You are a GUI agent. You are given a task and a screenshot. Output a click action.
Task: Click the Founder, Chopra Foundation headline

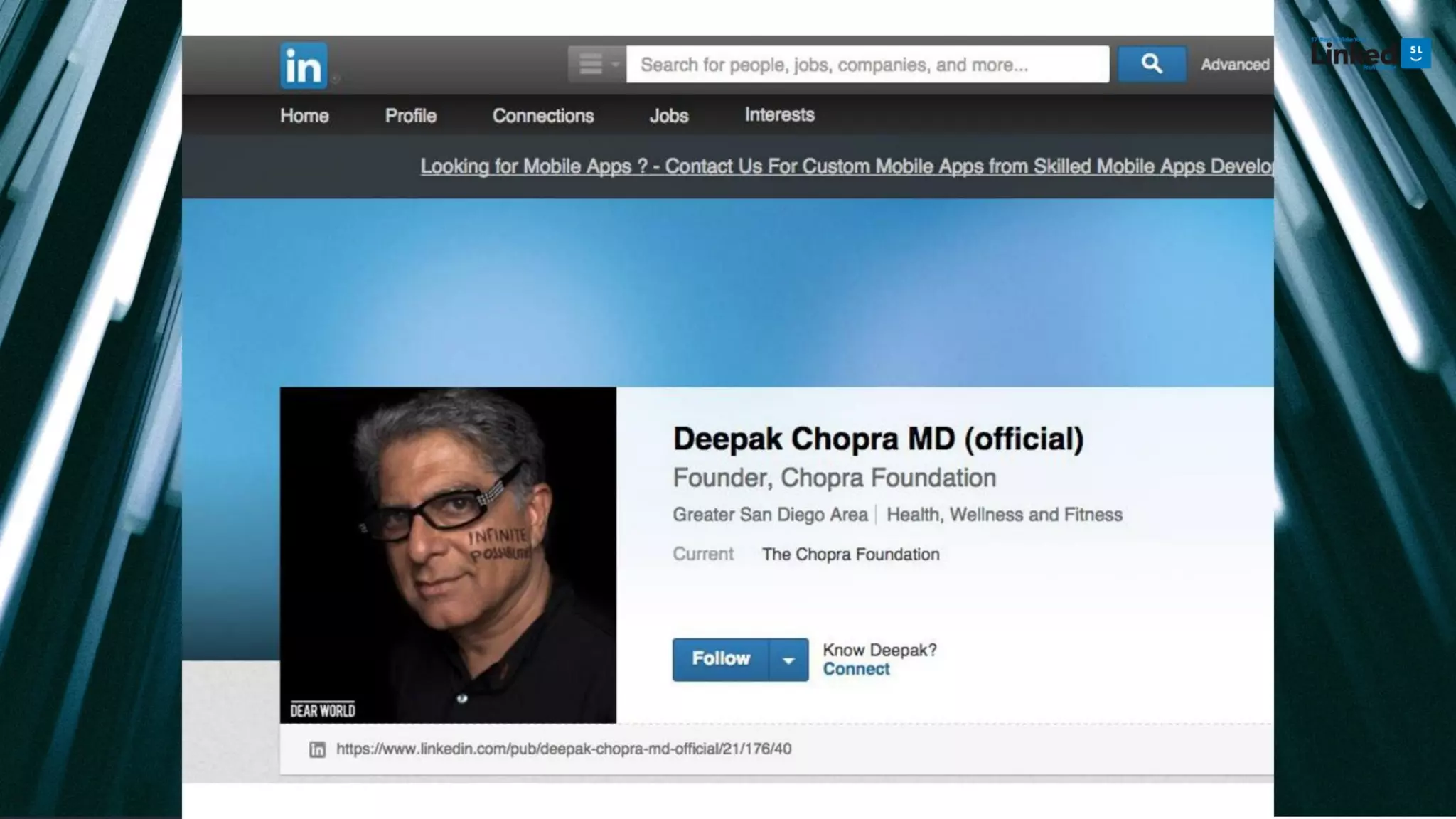(x=835, y=478)
